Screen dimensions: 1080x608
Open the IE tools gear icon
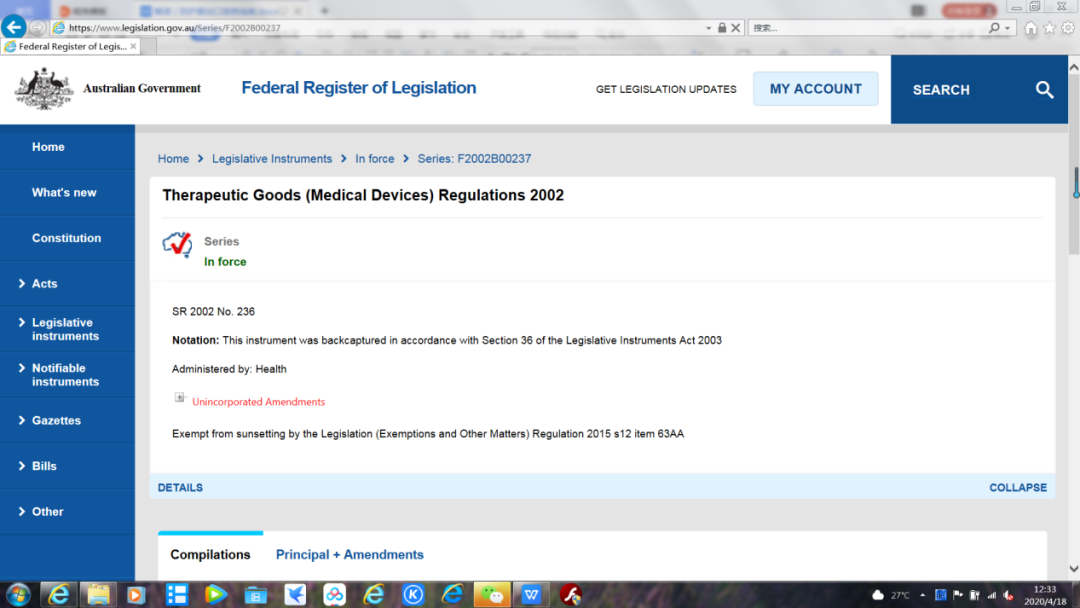tap(1066, 28)
